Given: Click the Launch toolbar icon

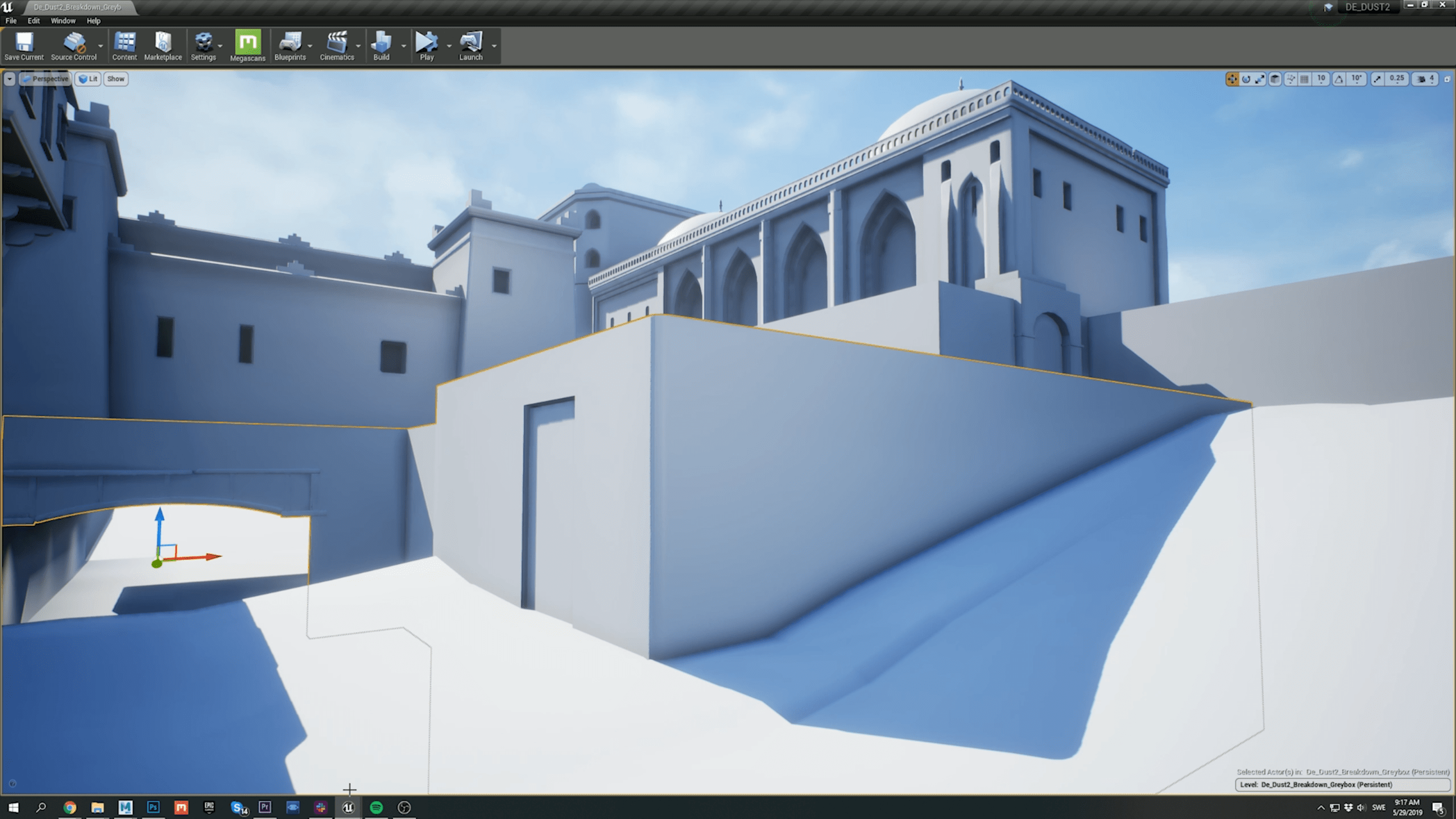Looking at the screenshot, I should (x=471, y=45).
